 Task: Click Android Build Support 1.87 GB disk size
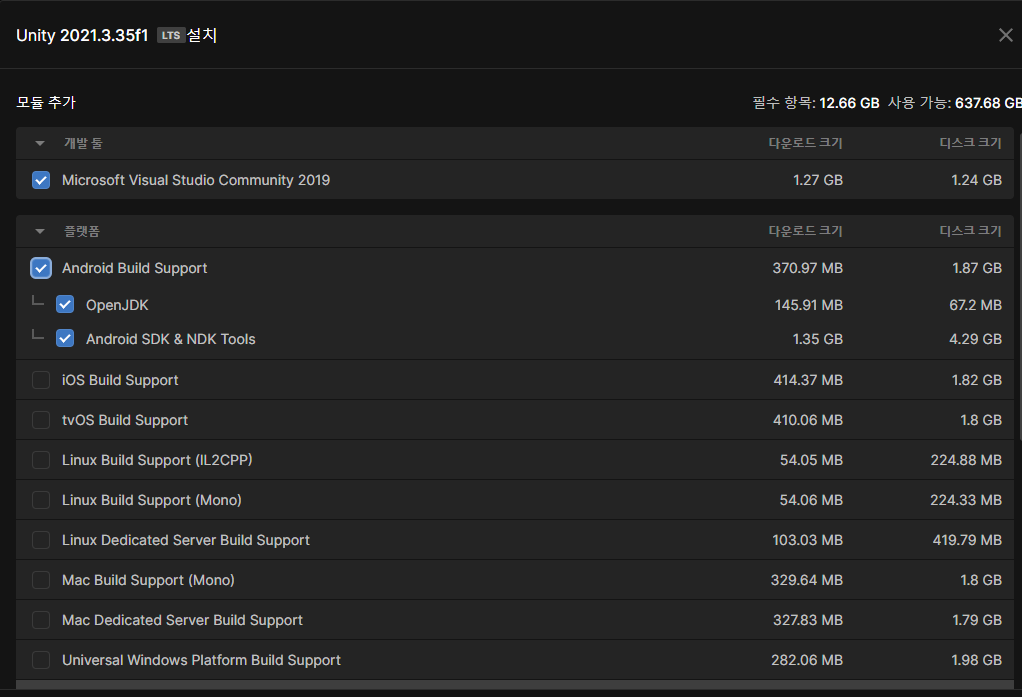(977, 268)
